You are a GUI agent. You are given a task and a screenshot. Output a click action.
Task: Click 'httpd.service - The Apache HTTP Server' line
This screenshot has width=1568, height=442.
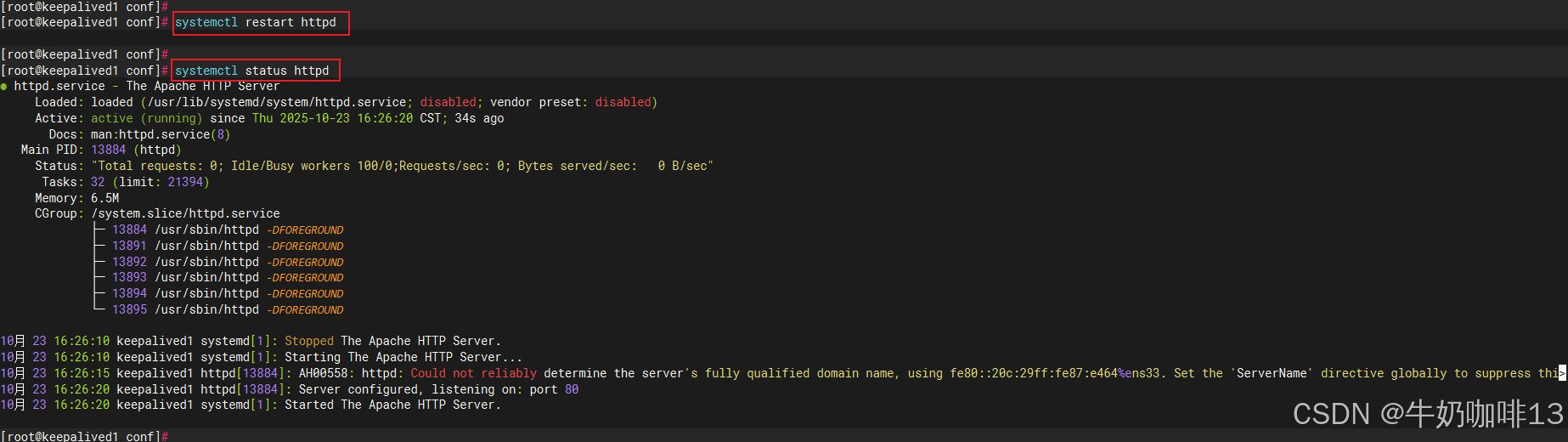point(147,87)
